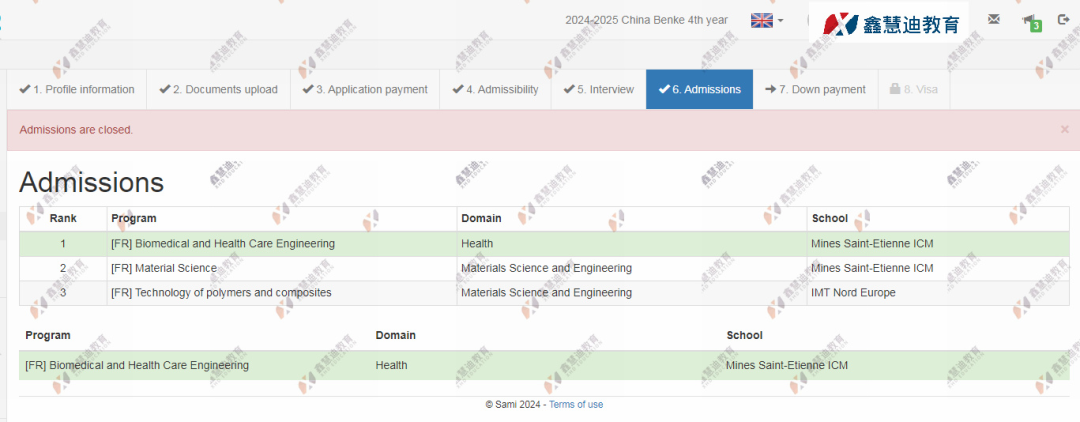The image size is (1080, 422).
Task: Open the language flag dropdown
Action: click(767, 20)
